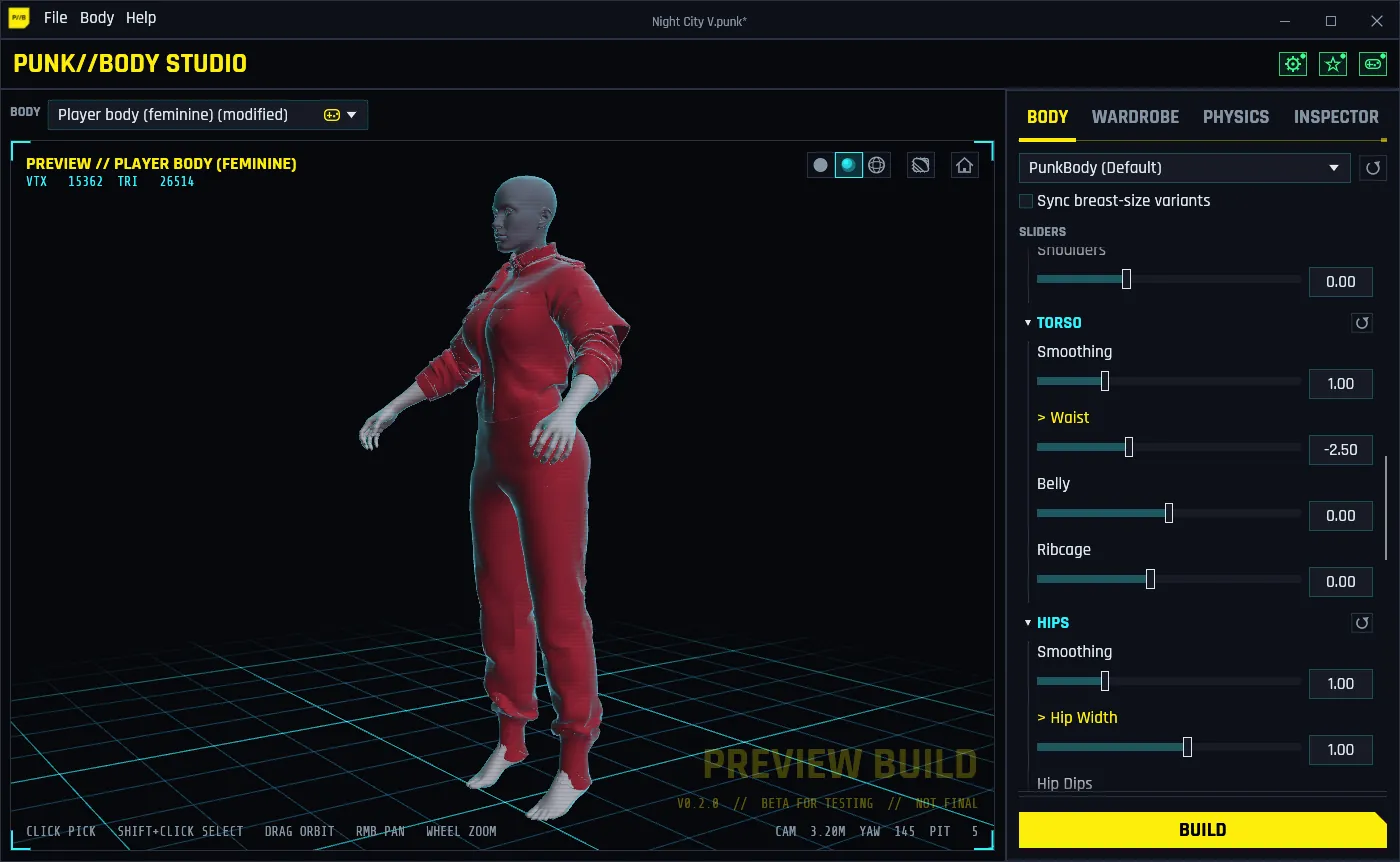Click the sliders panel vertical scrollbar
The width and height of the screenshot is (1400, 862).
[1386, 508]
